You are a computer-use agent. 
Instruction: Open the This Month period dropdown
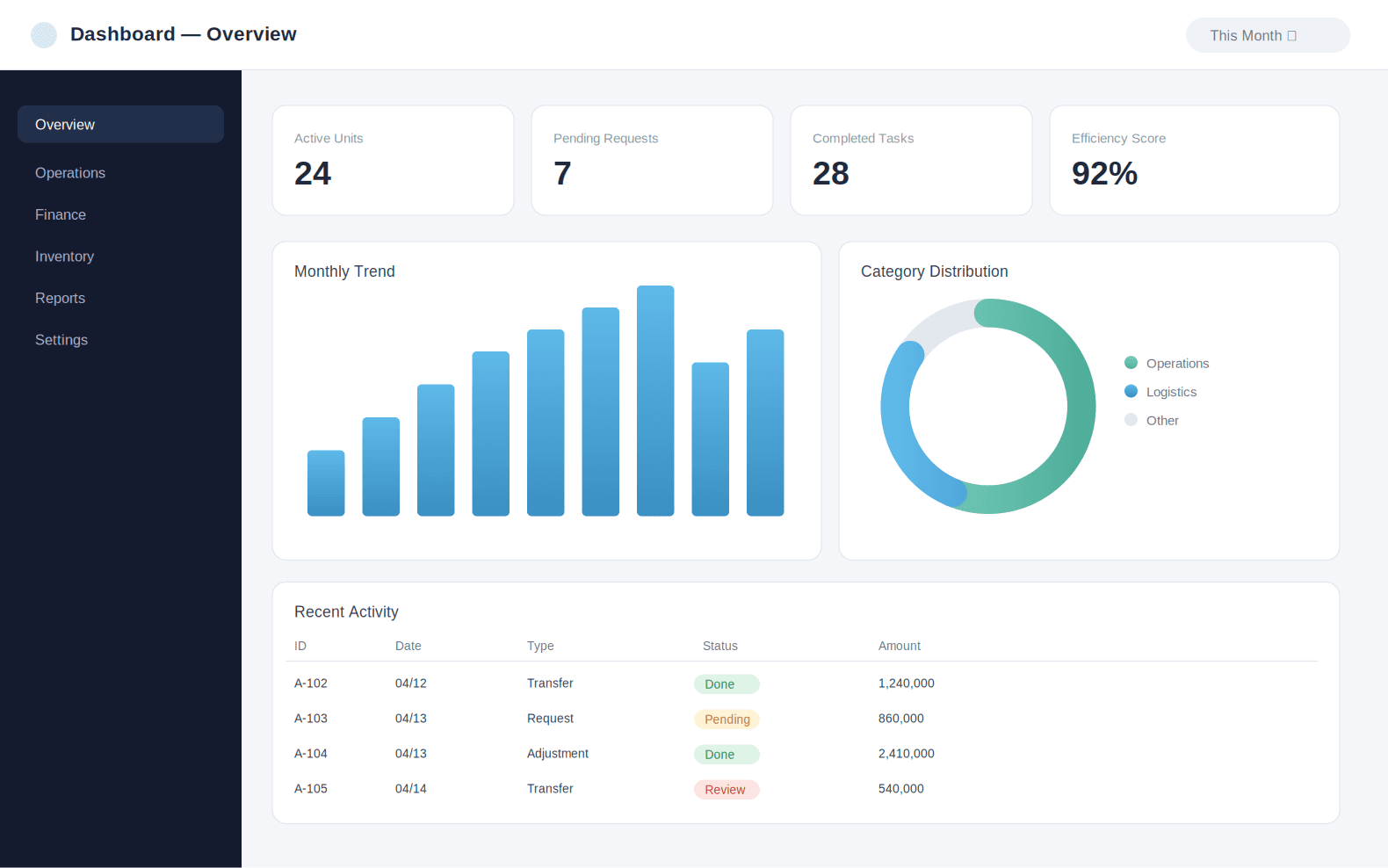pos(1268,35)
